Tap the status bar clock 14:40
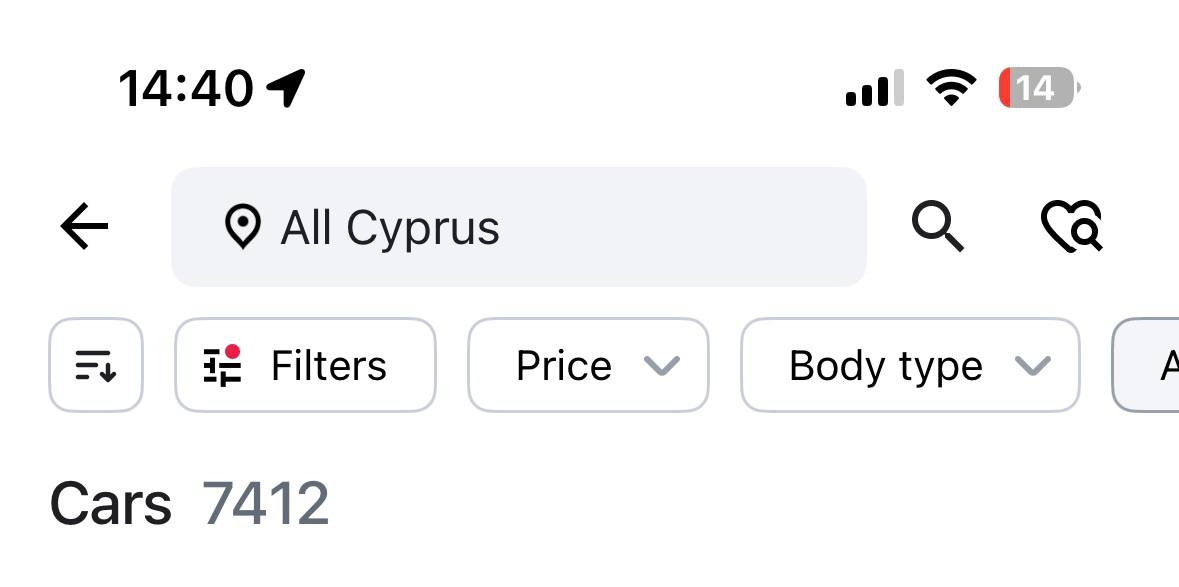1179x587 pixels. [x=186, y=89]
